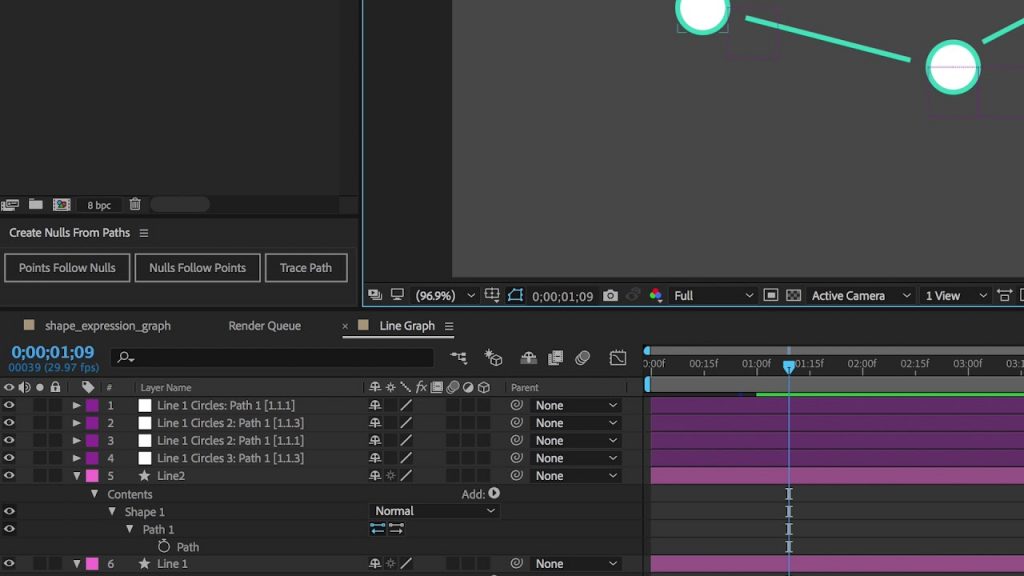Create a new folder in the Project panel
This screenshot has height=576, width=1024.
pyautogui.click(x=36, y=204)
